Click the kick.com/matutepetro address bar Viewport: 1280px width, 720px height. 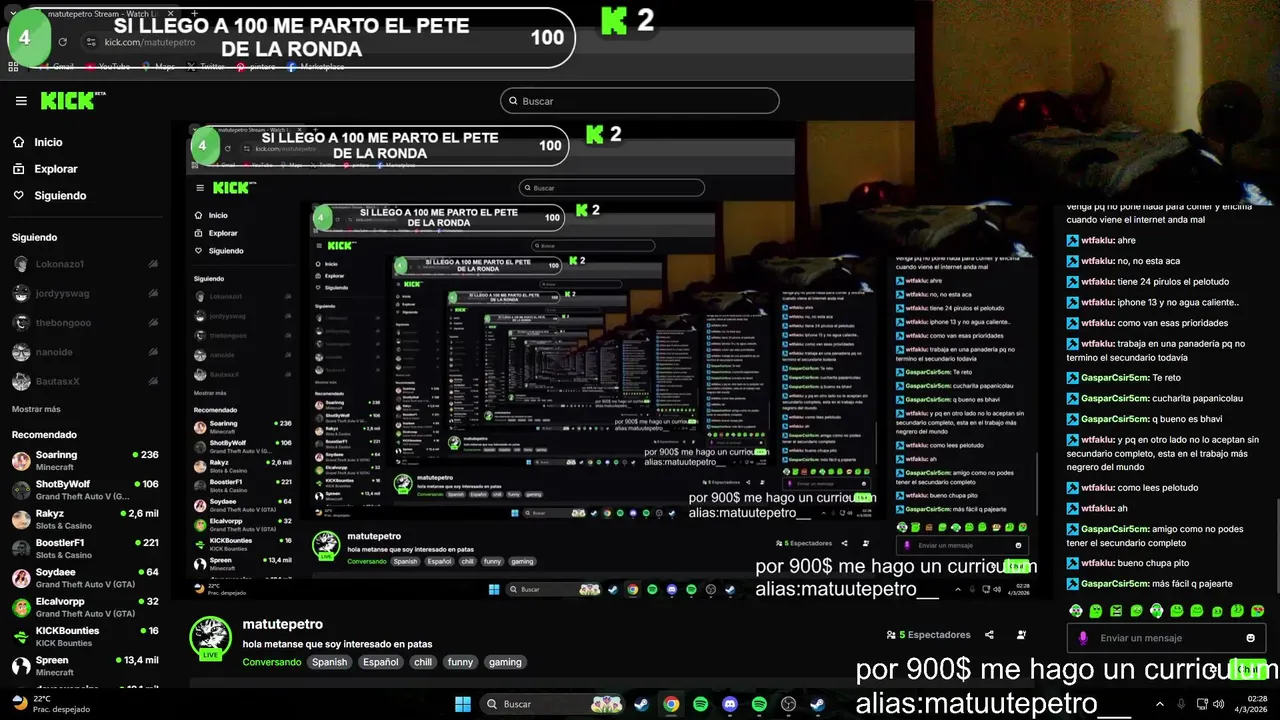tap(149, 43)
